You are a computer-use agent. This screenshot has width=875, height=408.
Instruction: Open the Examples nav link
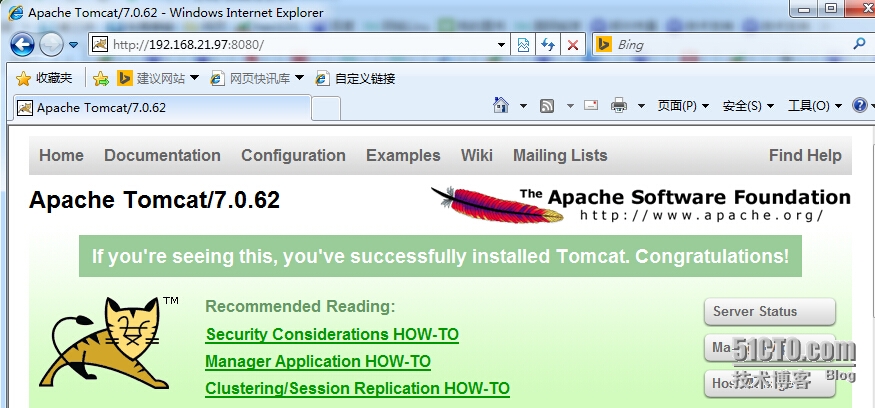point(403,155)
